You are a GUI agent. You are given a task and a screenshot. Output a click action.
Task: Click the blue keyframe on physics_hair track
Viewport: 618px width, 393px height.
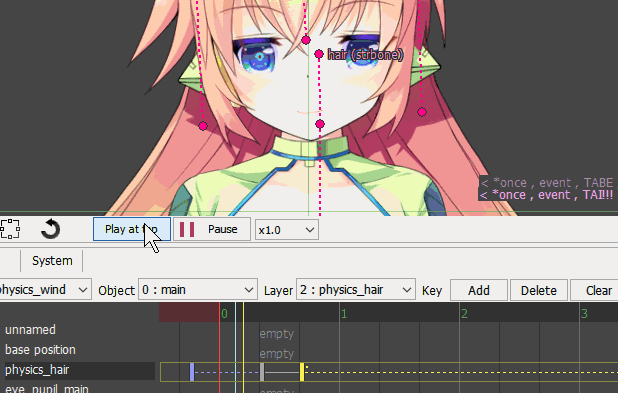[192, 372]
